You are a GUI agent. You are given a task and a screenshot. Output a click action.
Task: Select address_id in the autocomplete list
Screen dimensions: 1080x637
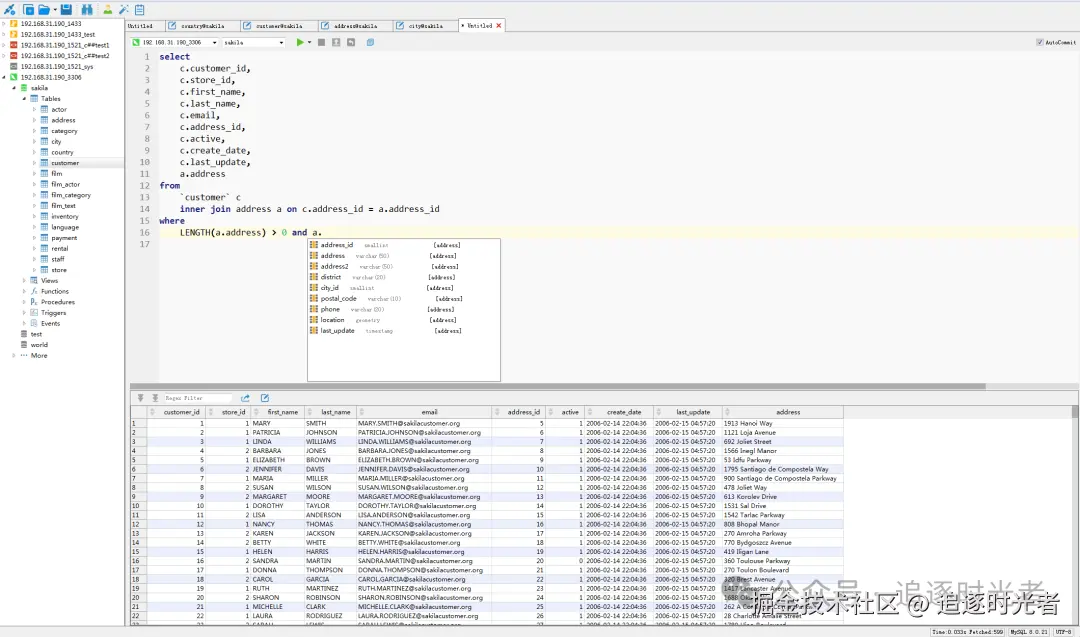click(x=404, y=245)
